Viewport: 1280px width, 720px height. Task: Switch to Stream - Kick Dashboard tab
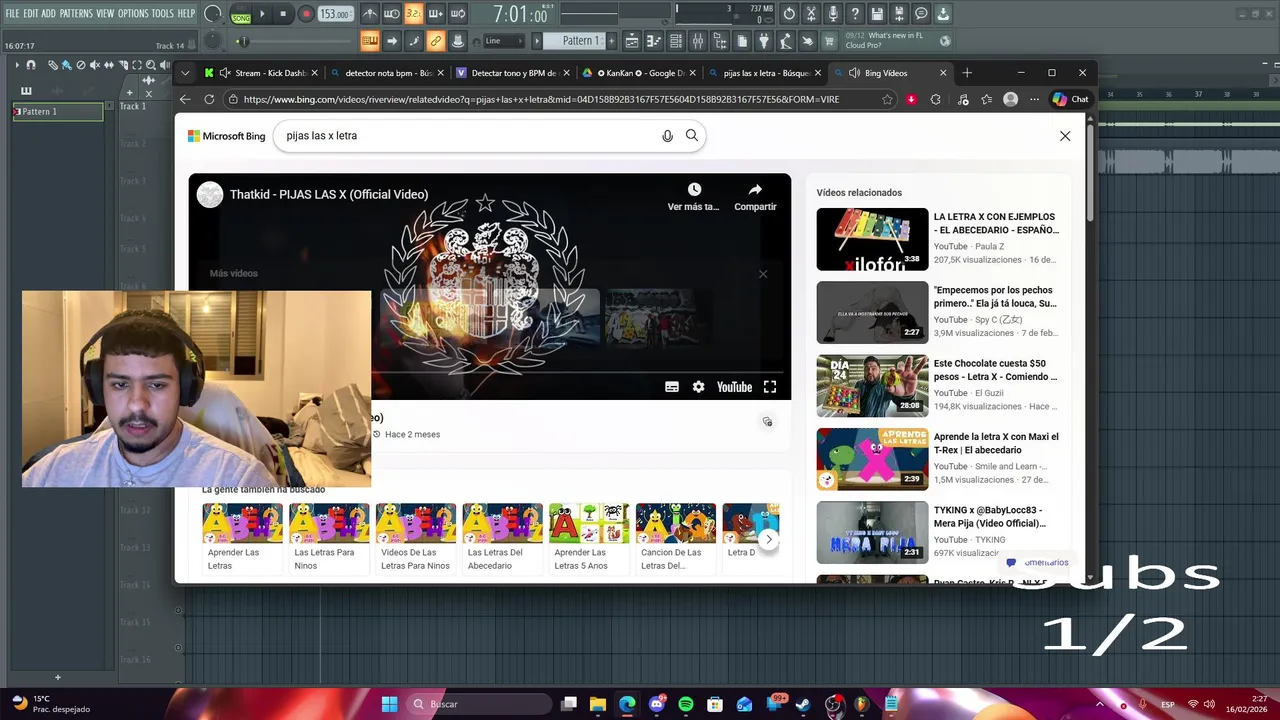pyautogui.click(x=261, y=73)
